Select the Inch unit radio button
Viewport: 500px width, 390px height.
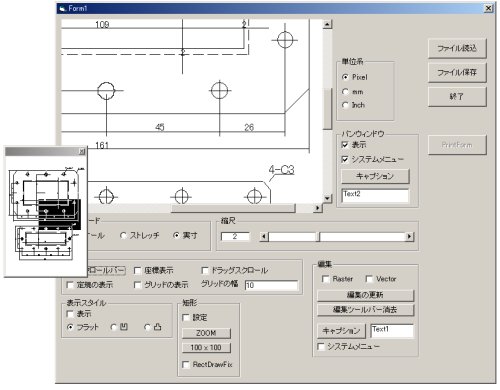(x=345, y=105)
